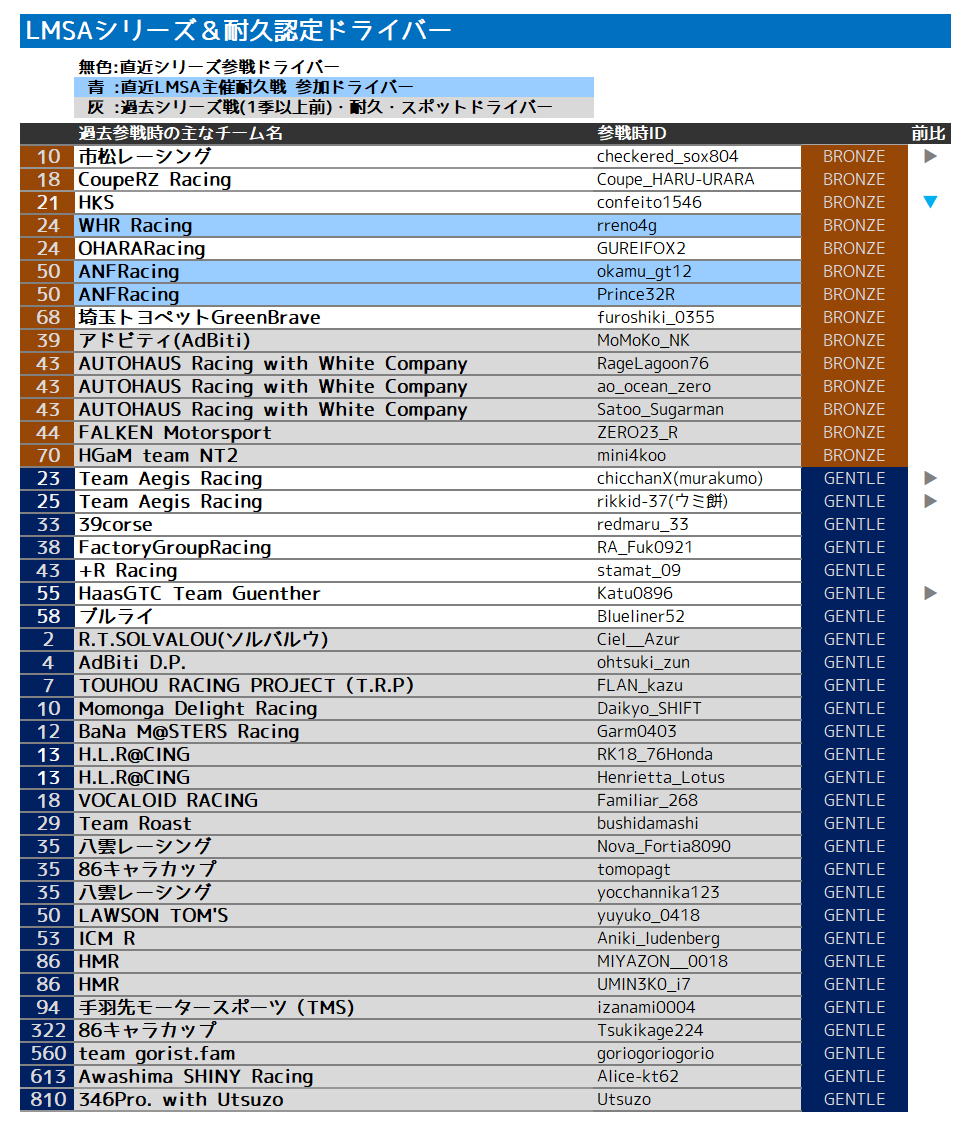Select driver ID Alice-kt62
The height and width of the screenshot is (1132, 974).
coord(637,1076)
